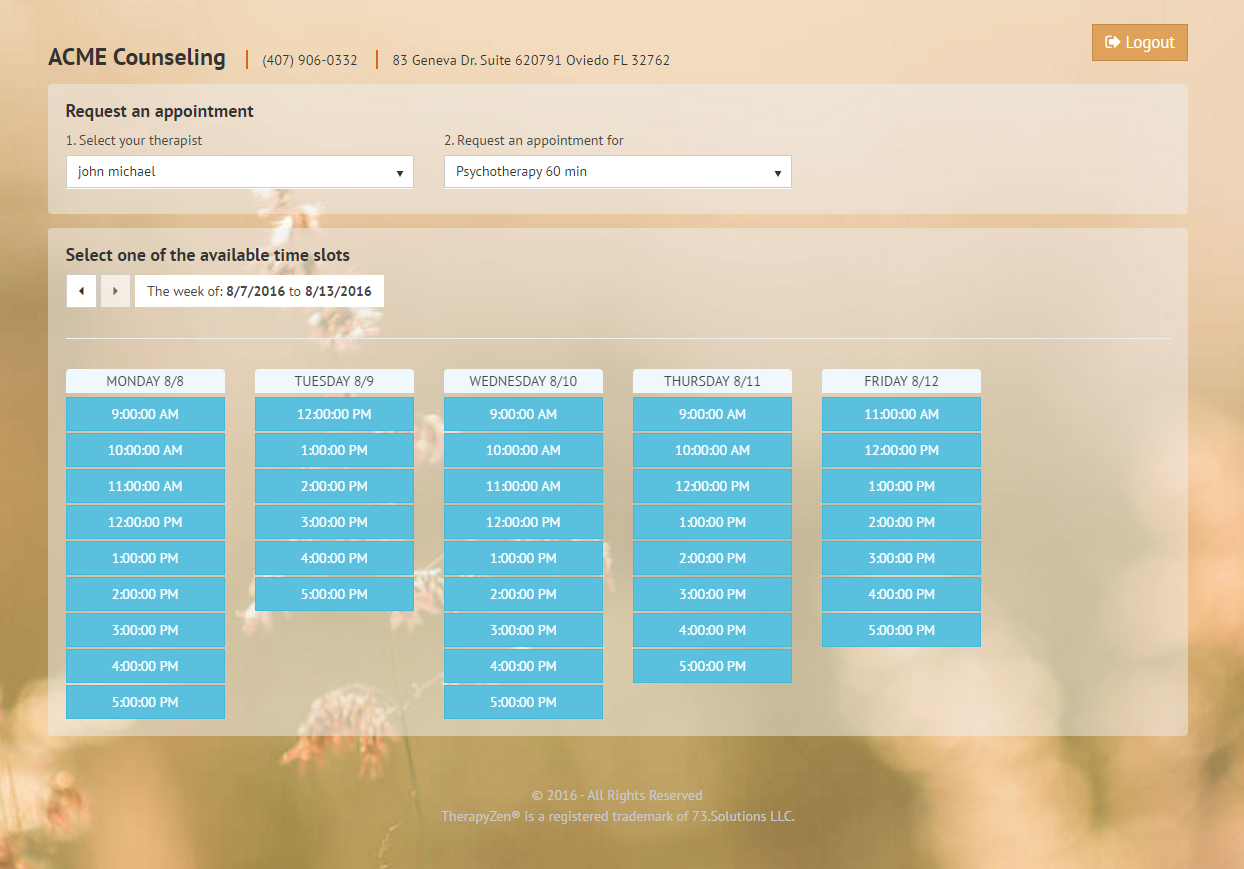Choose Monday 8/8 10:00:00 AM slot

pyautogui.click(x=145, y=450)
